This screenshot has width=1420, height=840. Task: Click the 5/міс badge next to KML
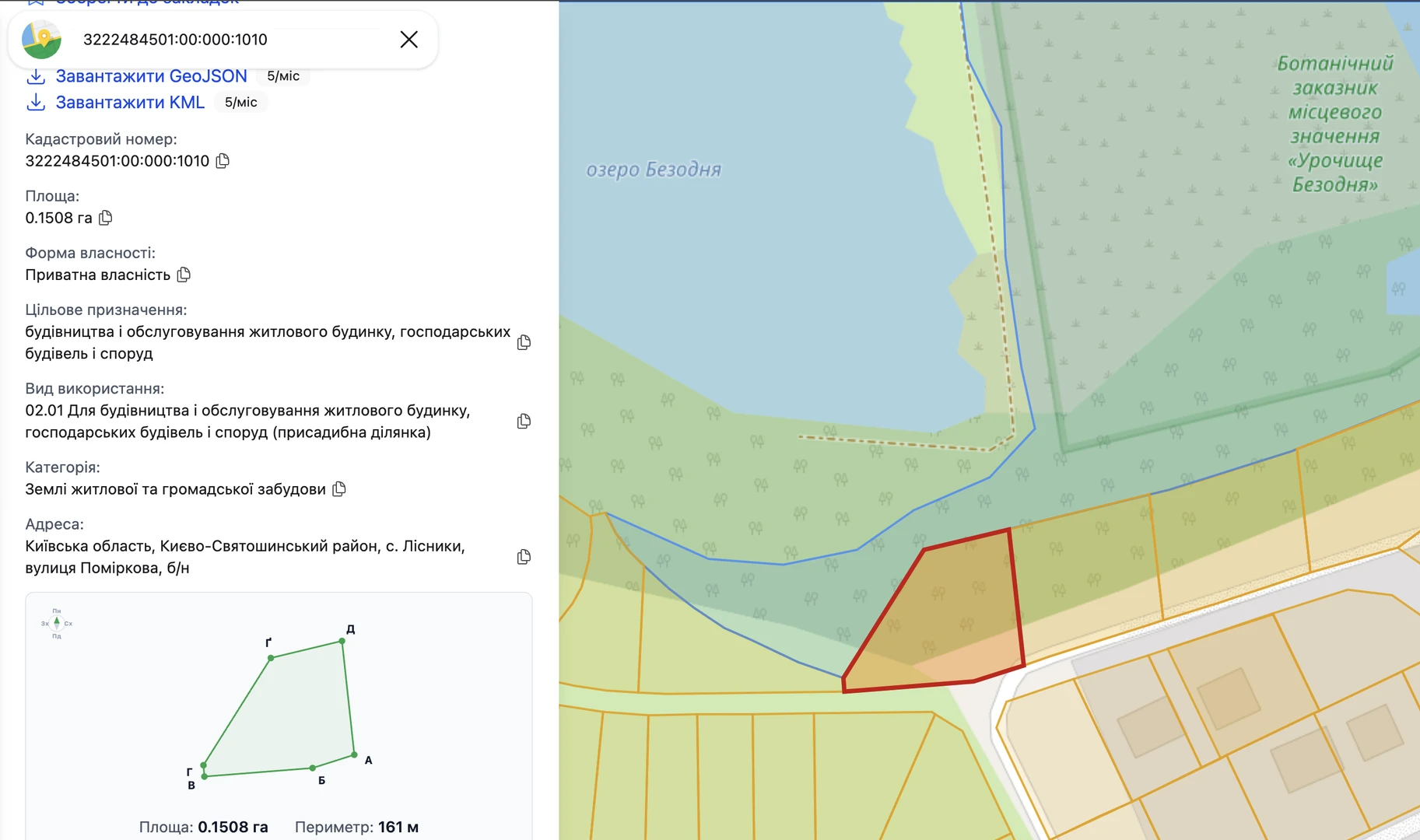(x=241, y=102)
